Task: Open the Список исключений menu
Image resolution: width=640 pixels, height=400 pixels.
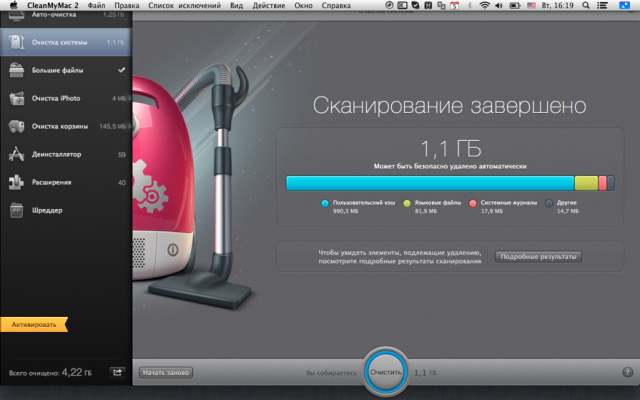Action: pos(184,5)
